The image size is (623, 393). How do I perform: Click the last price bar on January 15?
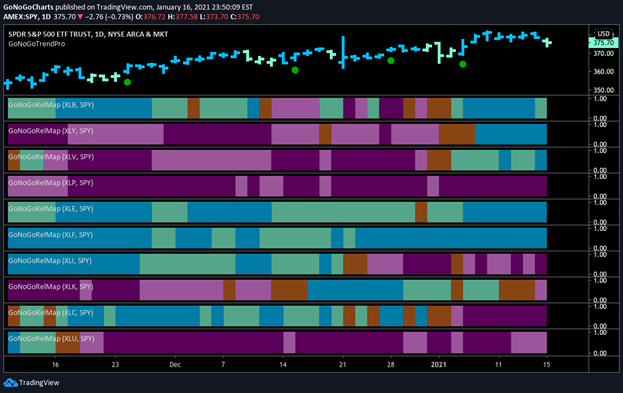[x=547, y=42]
